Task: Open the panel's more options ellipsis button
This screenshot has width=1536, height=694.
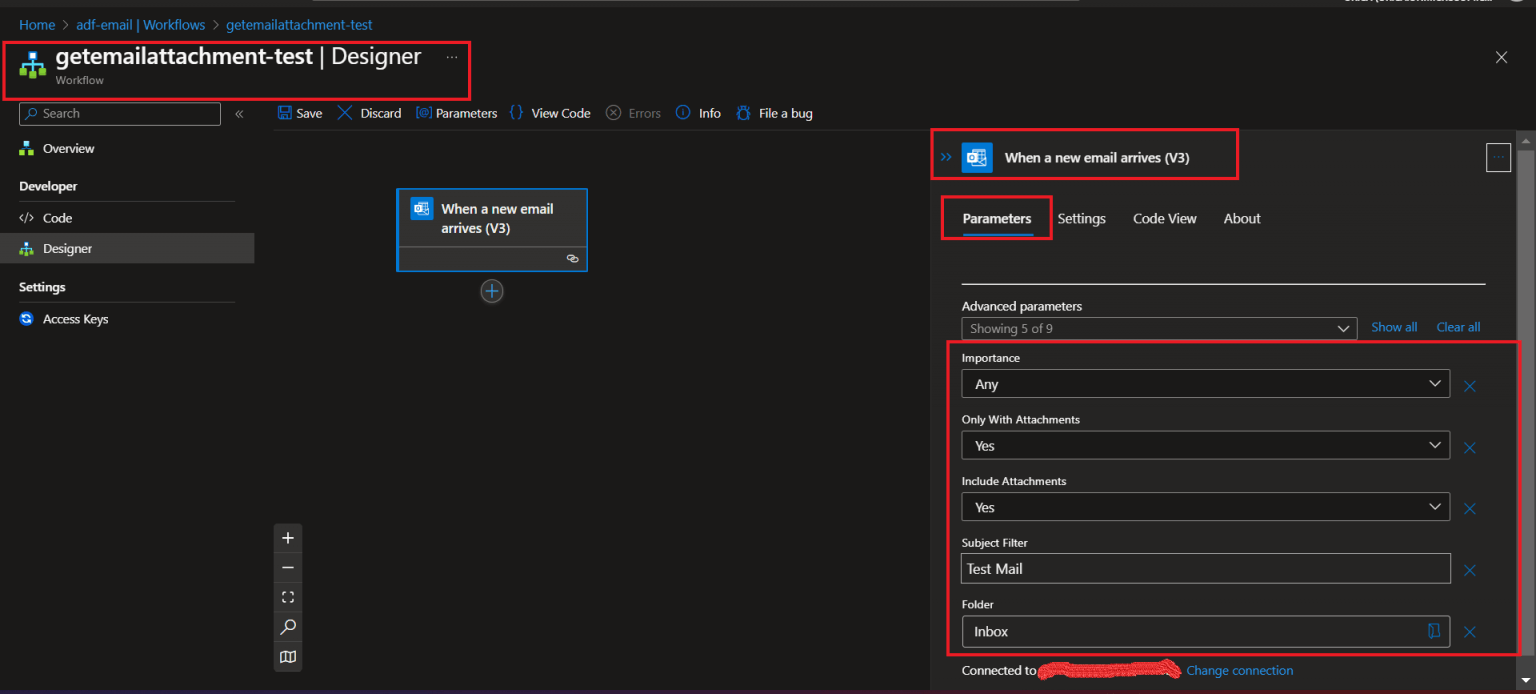Action: [x=1498, y=157]
